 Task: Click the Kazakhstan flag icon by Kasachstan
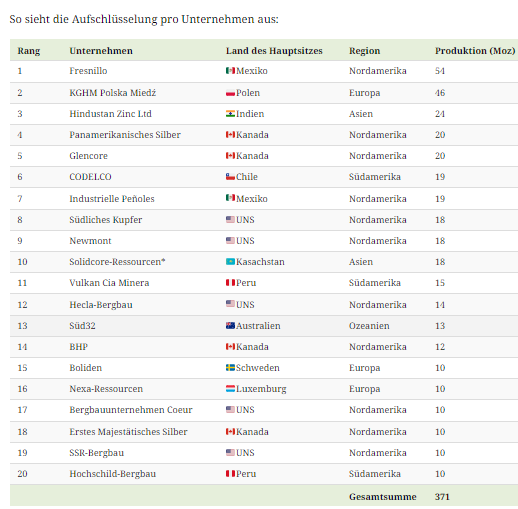tap(230, 262)
